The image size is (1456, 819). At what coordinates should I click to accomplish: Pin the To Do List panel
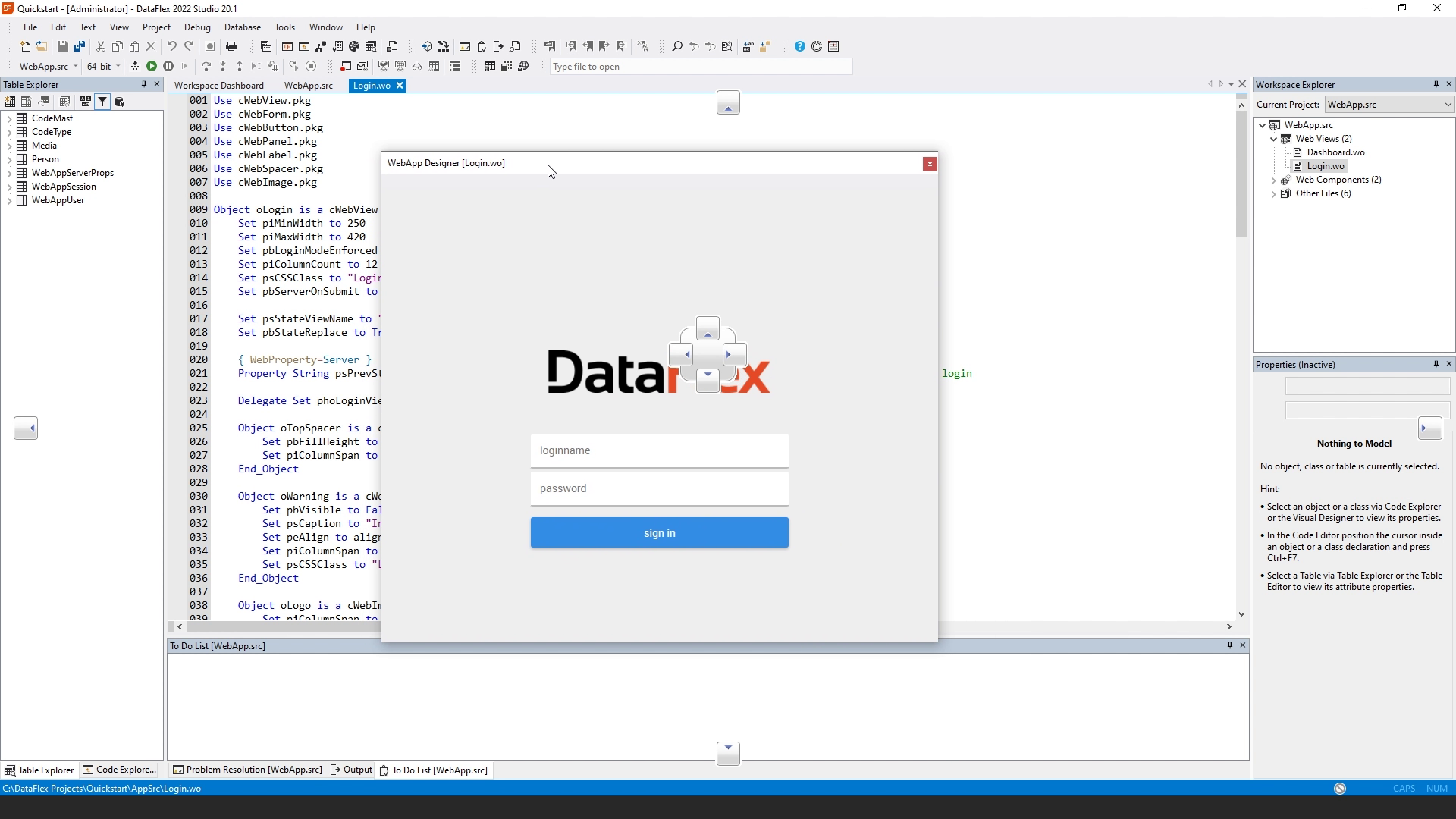click(x=1229, y=645)
